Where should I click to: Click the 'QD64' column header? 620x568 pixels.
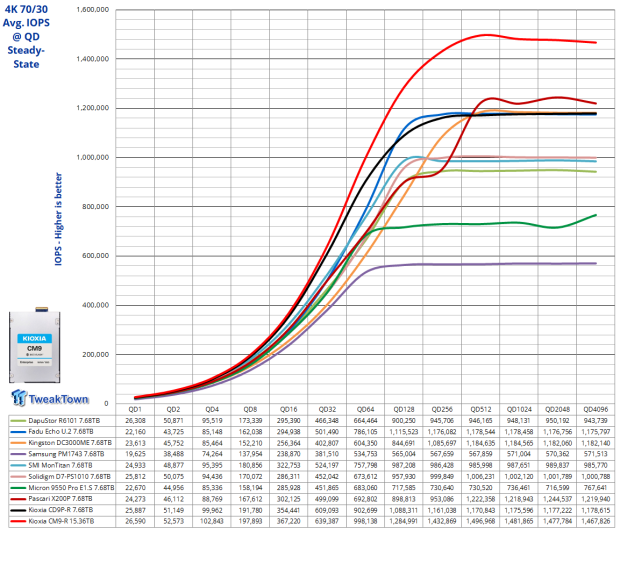[365, 409]
